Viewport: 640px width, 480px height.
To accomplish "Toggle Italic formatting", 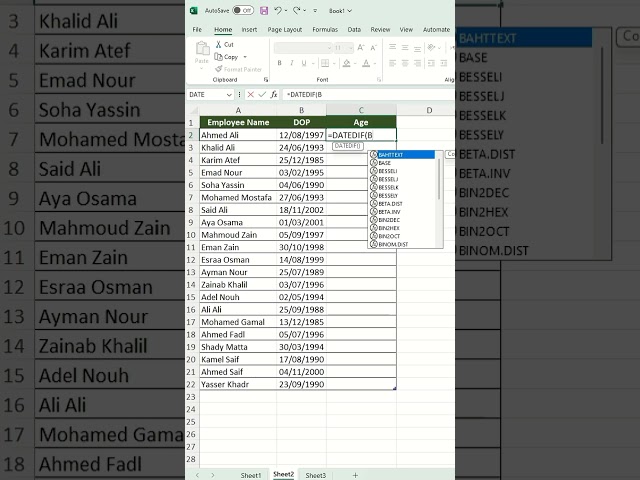I will (x=292, y=63).
